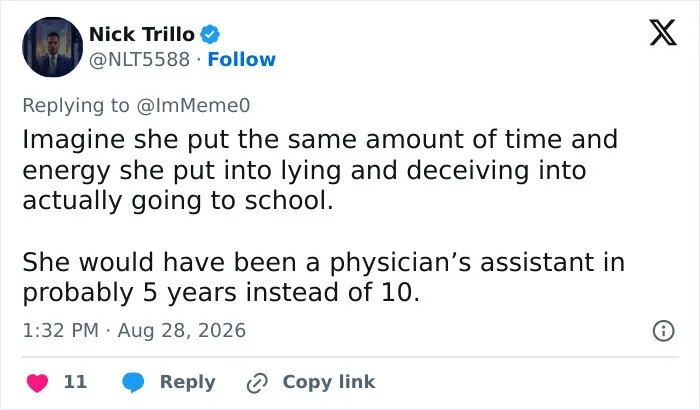Open the 1:32 PM time stamp
Viewport: 700px width, 410px height.
pos(60,331)
